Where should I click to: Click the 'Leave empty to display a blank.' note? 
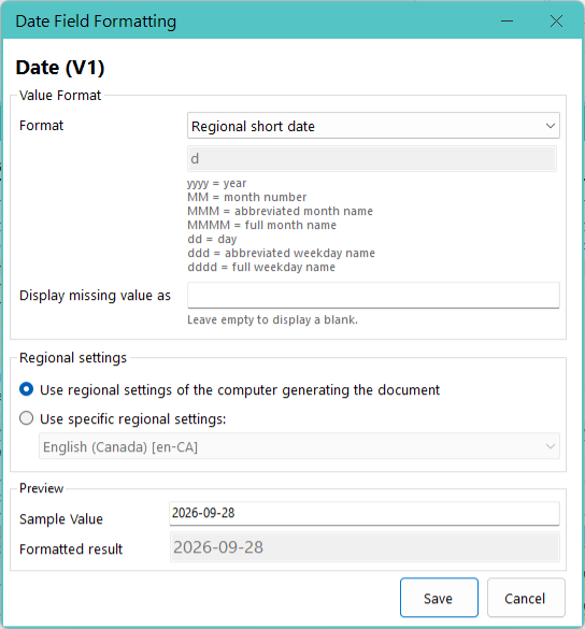pos(272,320)
